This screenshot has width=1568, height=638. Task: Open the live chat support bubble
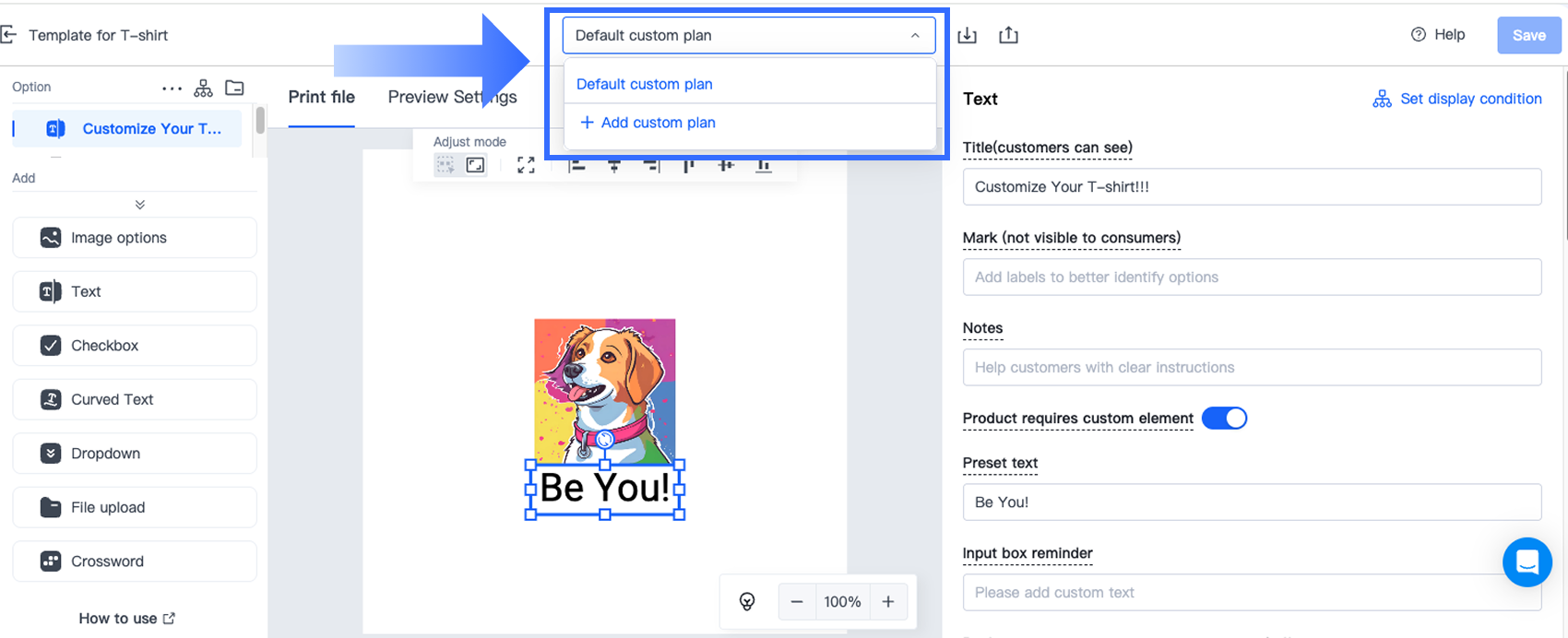pyautogui.click(x=1526, y=561)
